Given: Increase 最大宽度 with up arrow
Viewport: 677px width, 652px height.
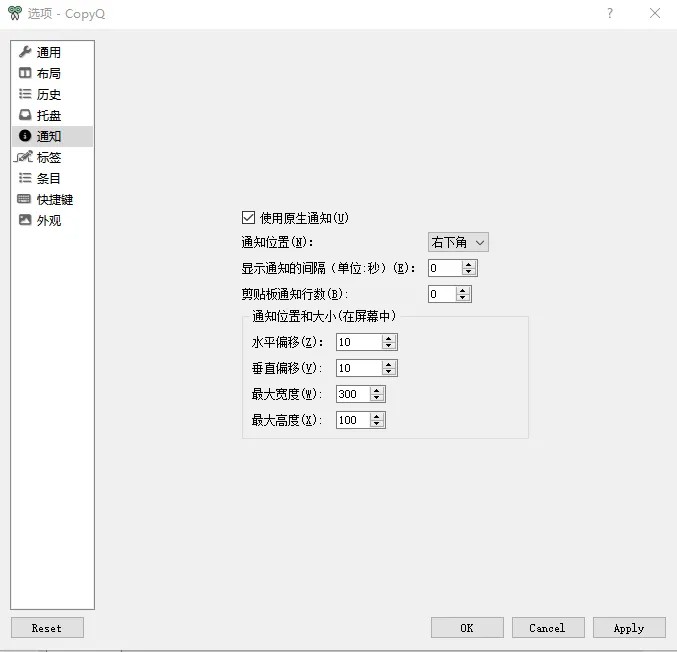Looking at the screenshot, I should point(377,390).
